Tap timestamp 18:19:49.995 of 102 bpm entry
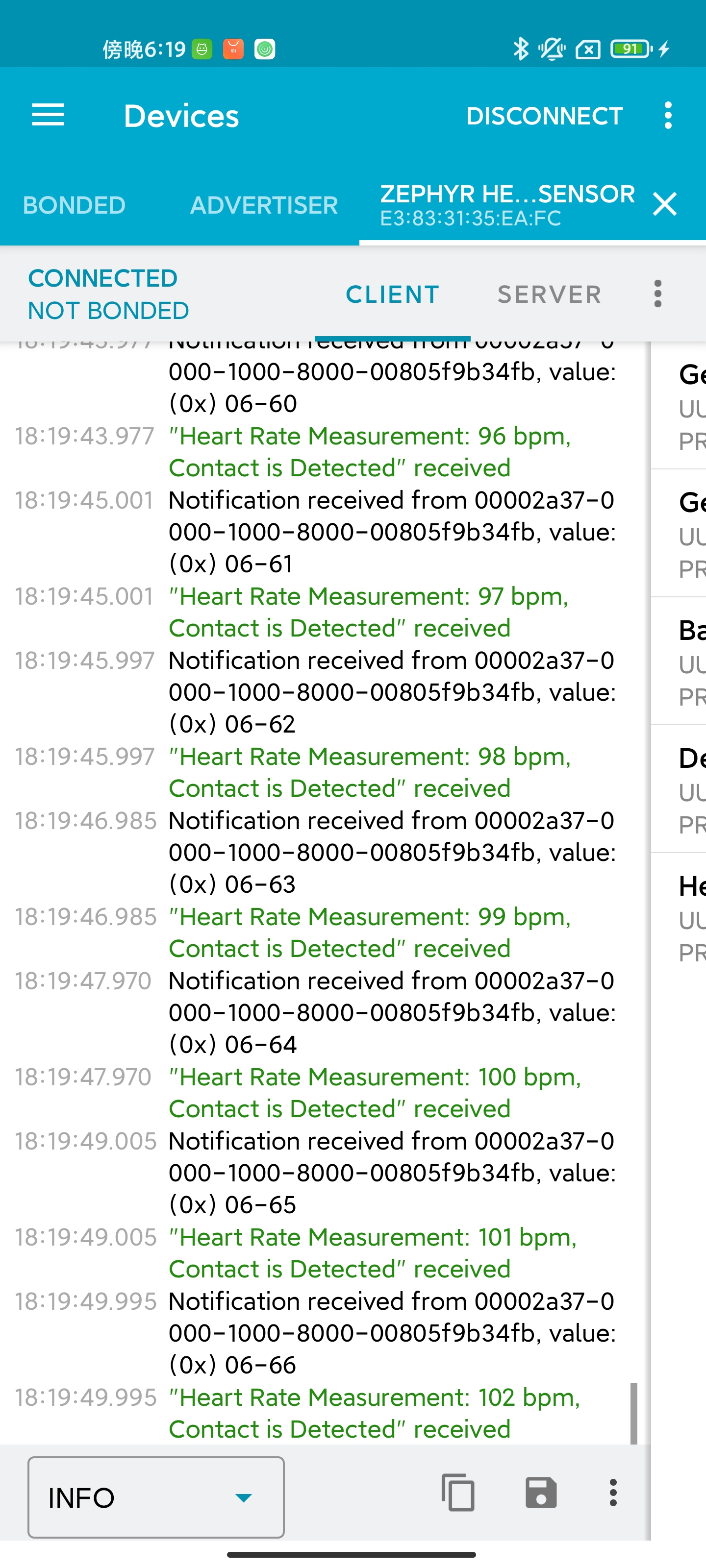 [86, 1397]
